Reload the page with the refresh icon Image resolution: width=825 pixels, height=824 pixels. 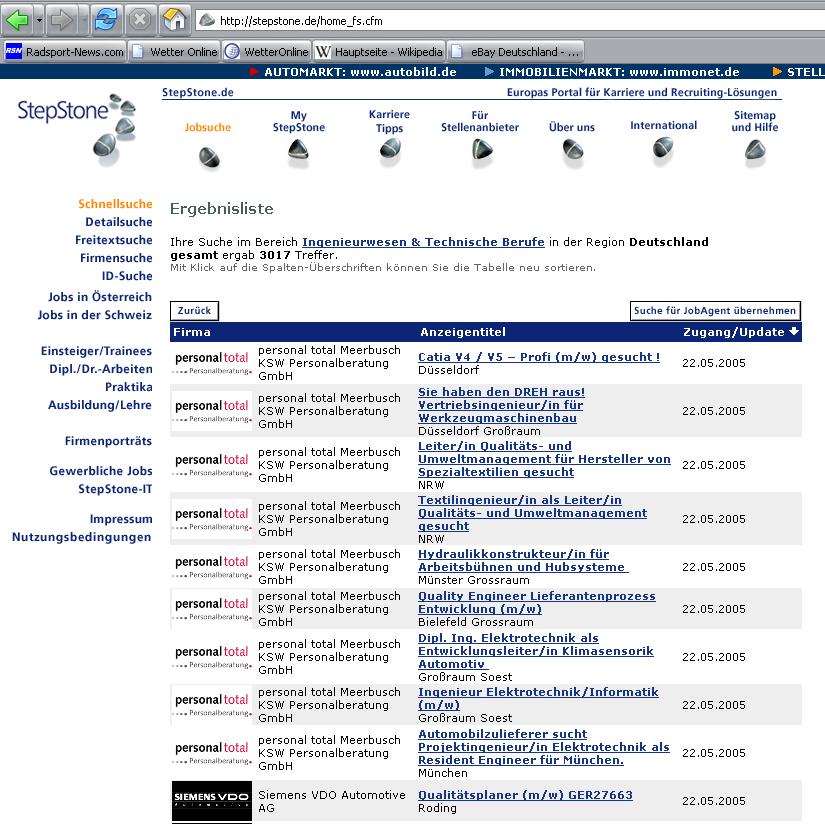[106, 21]
